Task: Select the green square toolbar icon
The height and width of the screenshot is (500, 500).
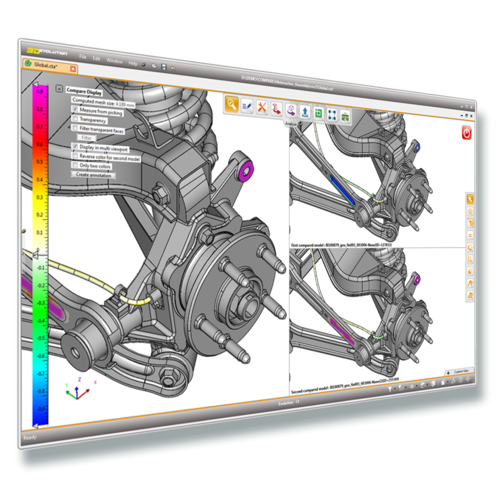Action: pyautogui.click(x=318, y=113)
